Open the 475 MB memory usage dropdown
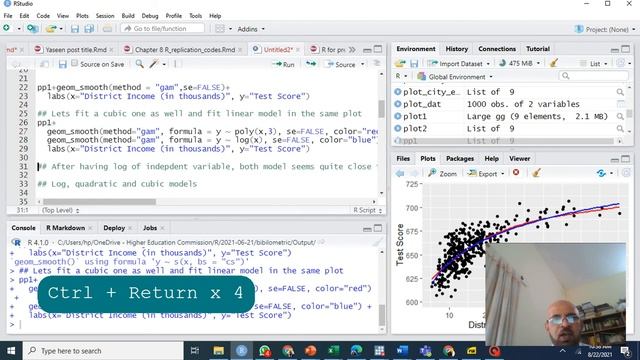 (x=520, y=63)
